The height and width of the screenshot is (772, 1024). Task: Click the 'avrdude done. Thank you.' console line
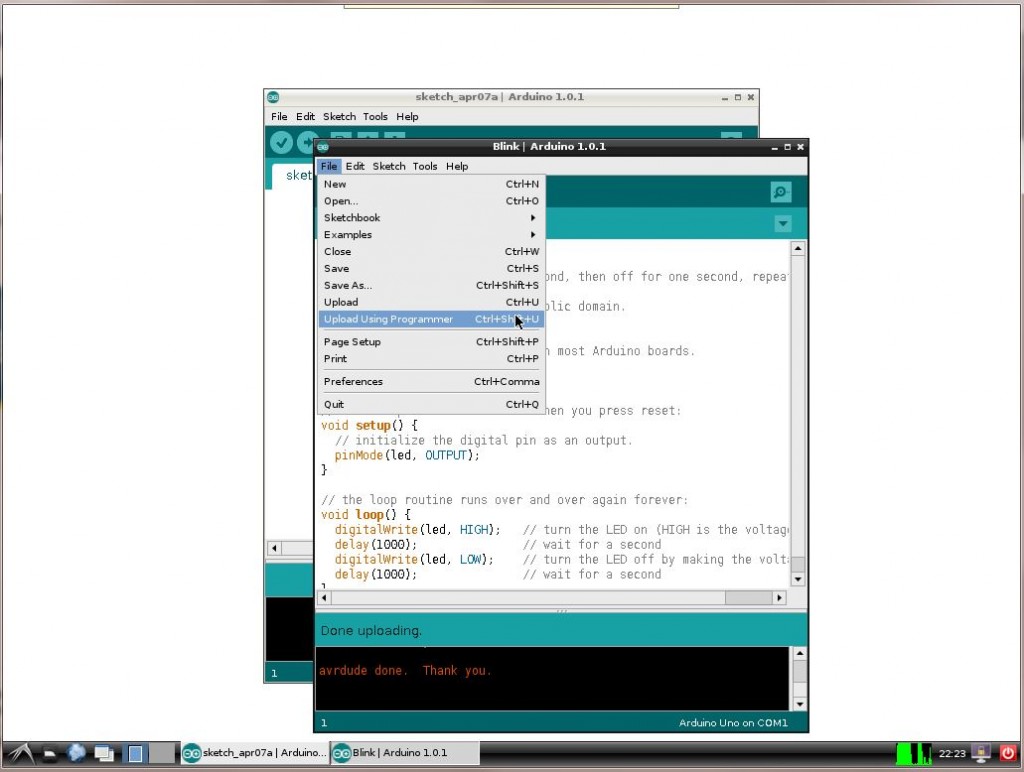click(405, 671)
